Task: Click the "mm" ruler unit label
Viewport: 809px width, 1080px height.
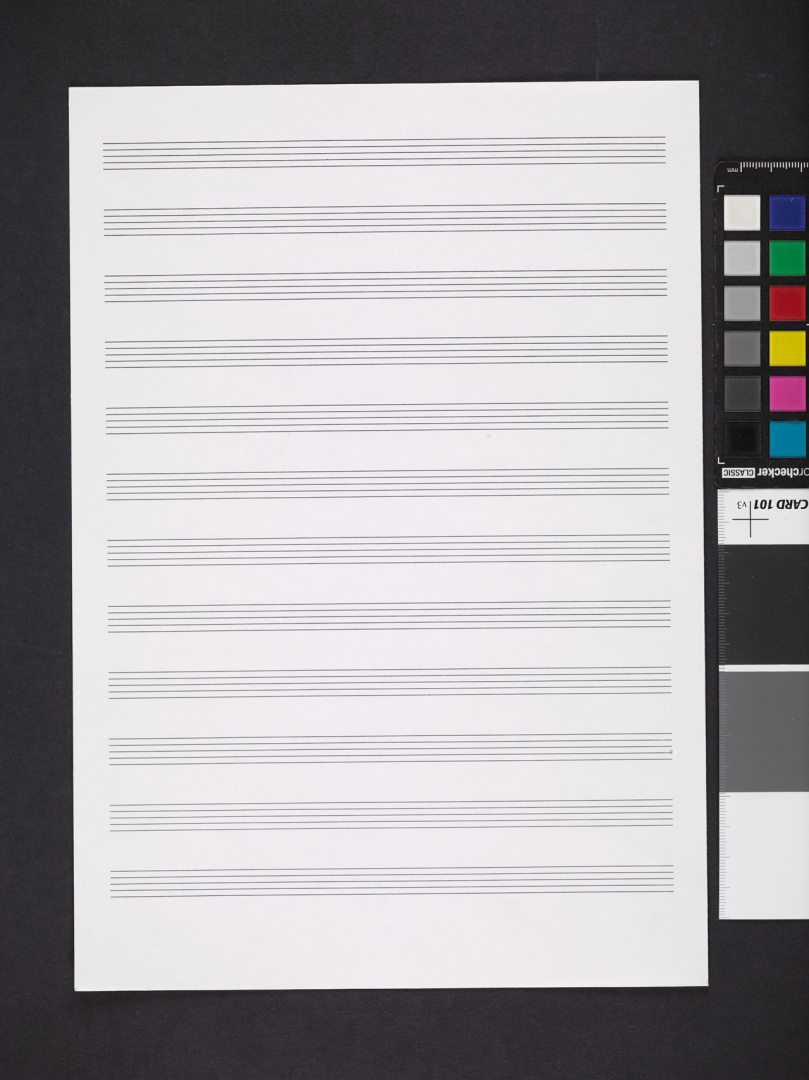Action: click(x=733, y=168)
